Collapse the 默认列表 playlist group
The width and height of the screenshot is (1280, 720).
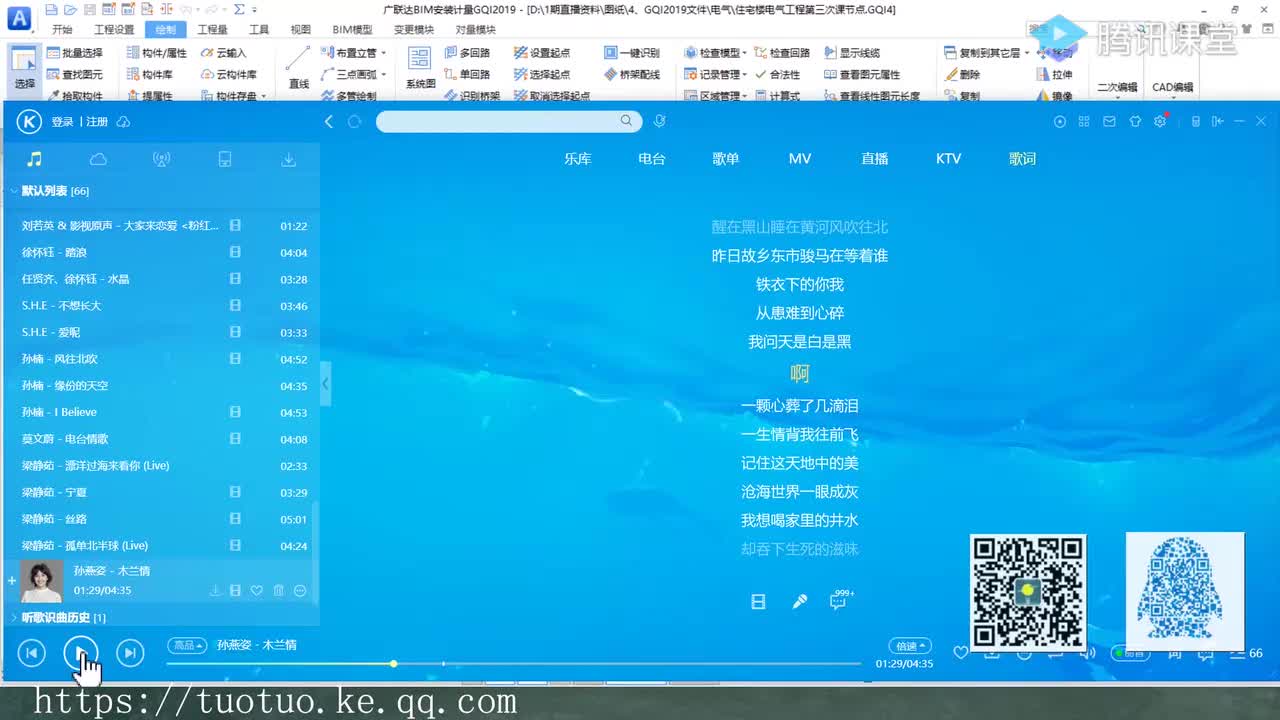[14, 191]
